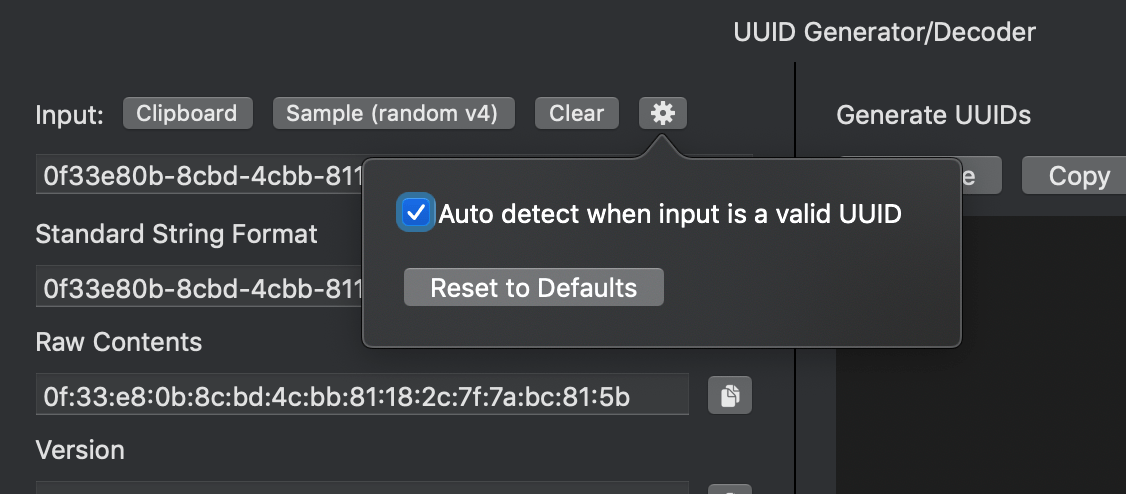1126x494 pixels.
Task: Copy the Raw Contents value via icon
Action: tap(730, 396)
